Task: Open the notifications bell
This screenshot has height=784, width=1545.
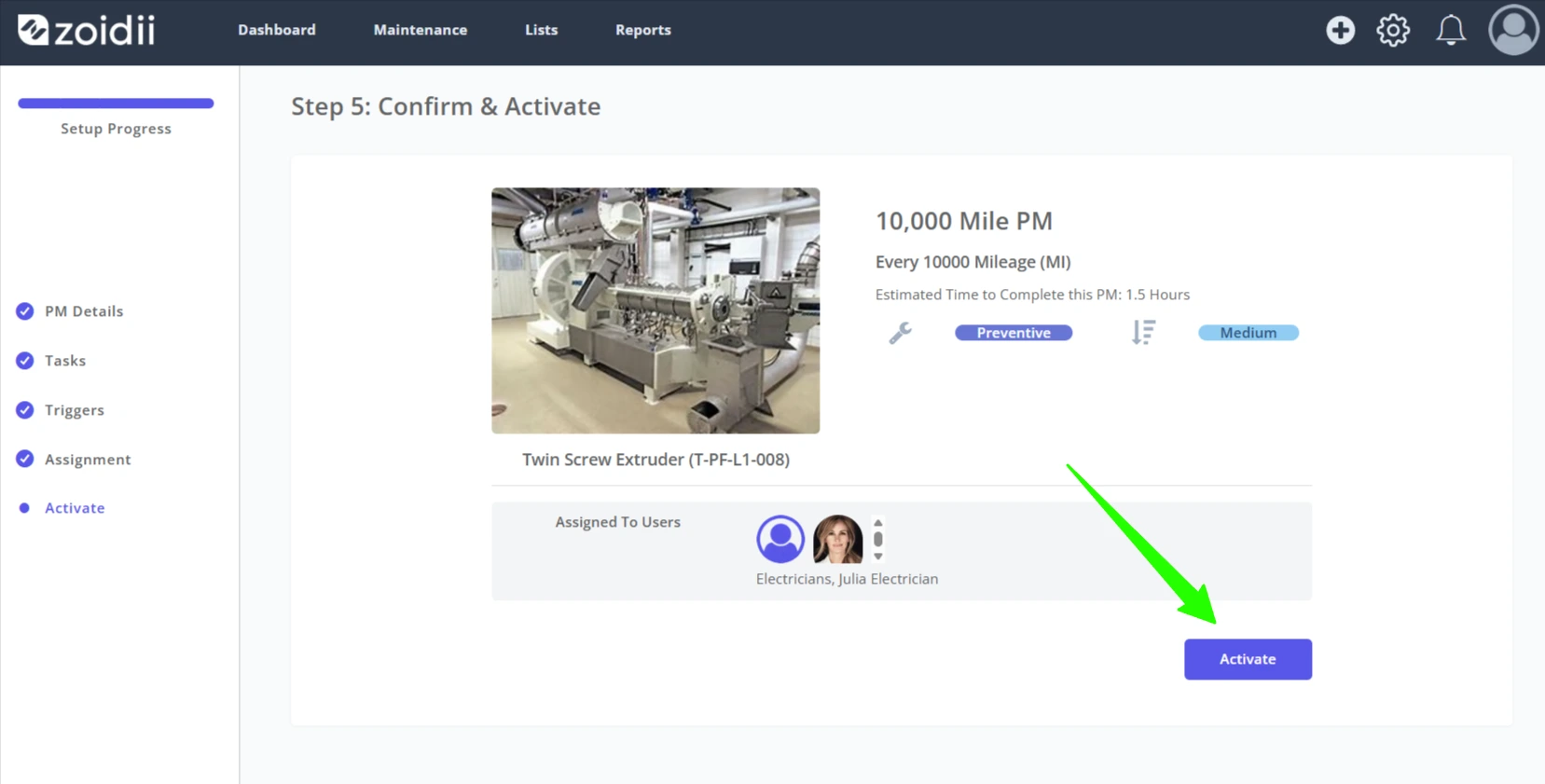Action: [x=1450, y=30]
